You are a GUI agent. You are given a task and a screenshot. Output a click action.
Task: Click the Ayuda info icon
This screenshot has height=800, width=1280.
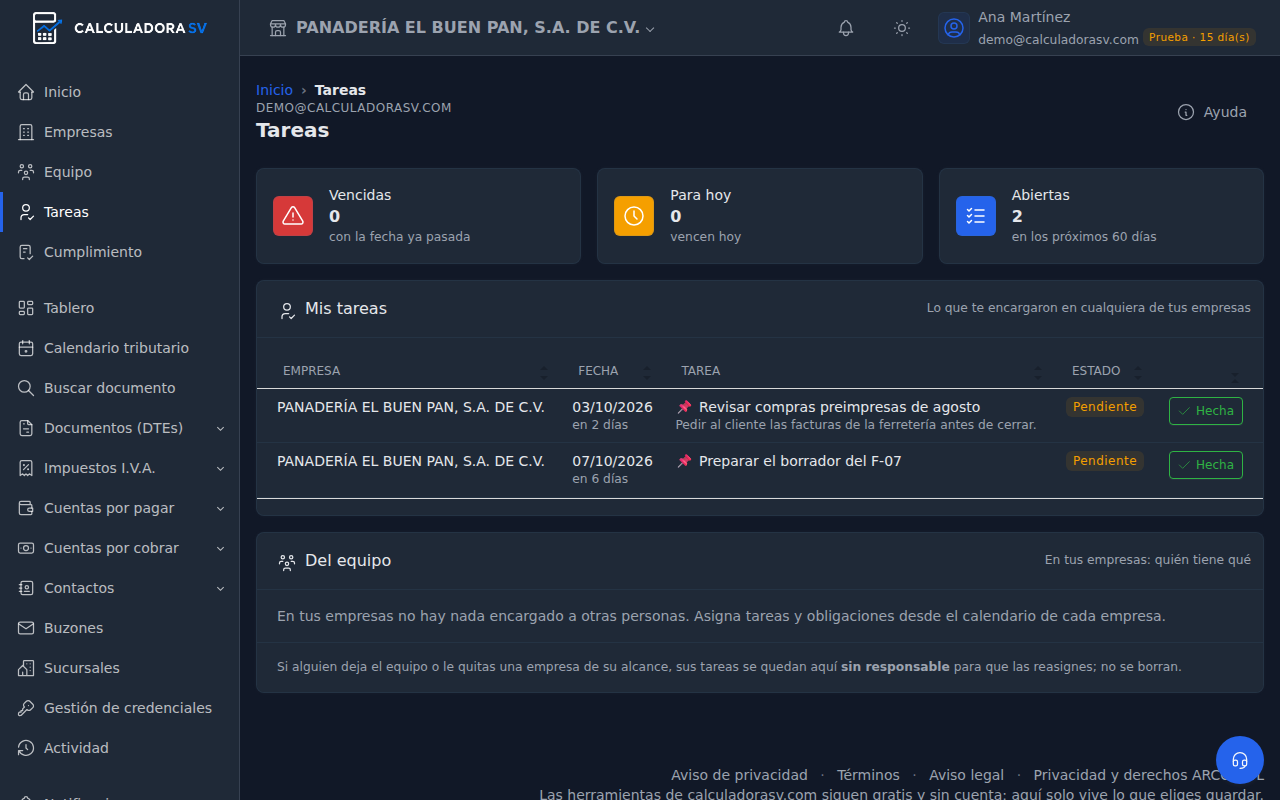point(1186,112)
